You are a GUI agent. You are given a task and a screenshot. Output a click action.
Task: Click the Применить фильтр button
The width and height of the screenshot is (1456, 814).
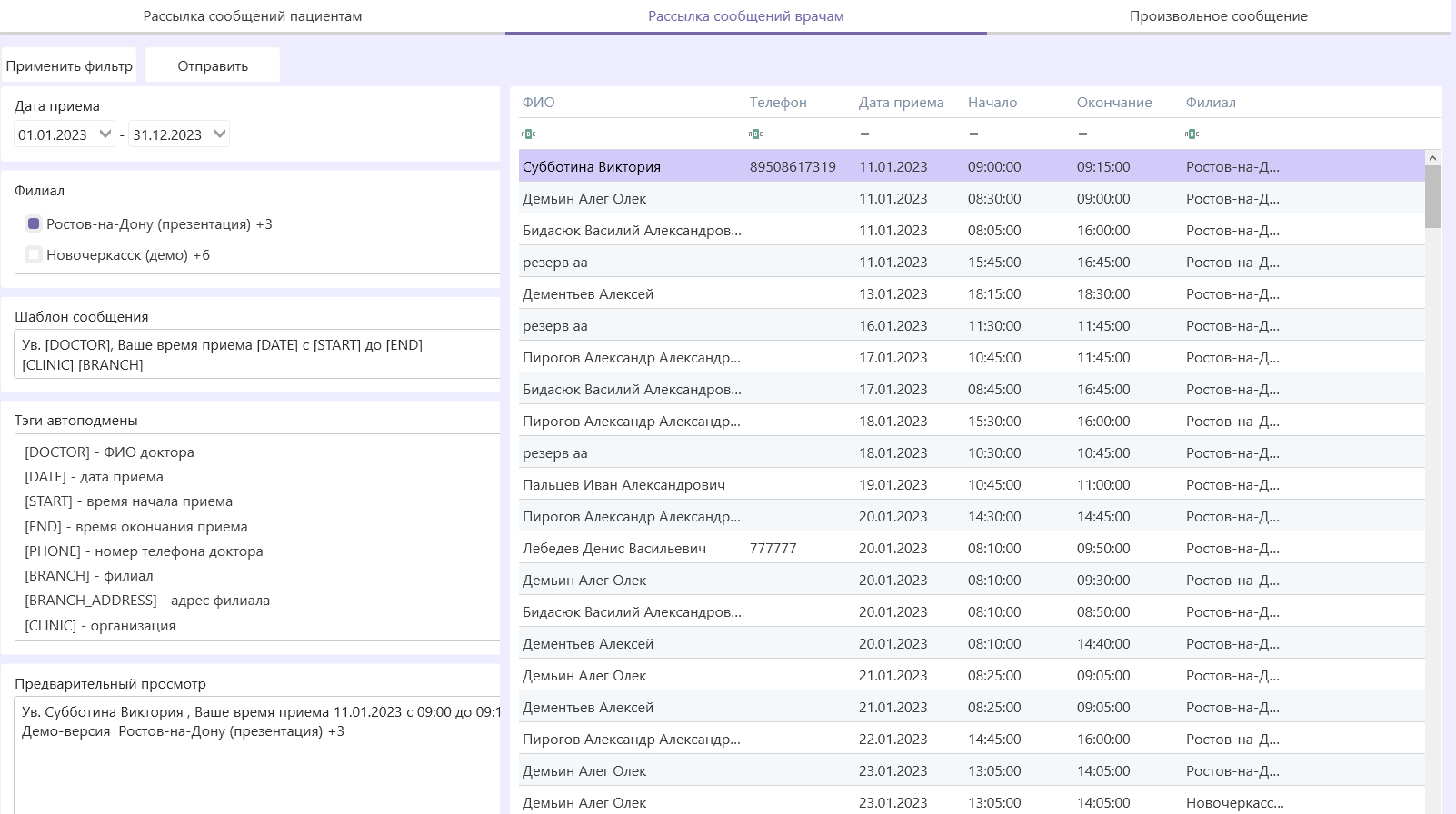click(x=69, y=65)
